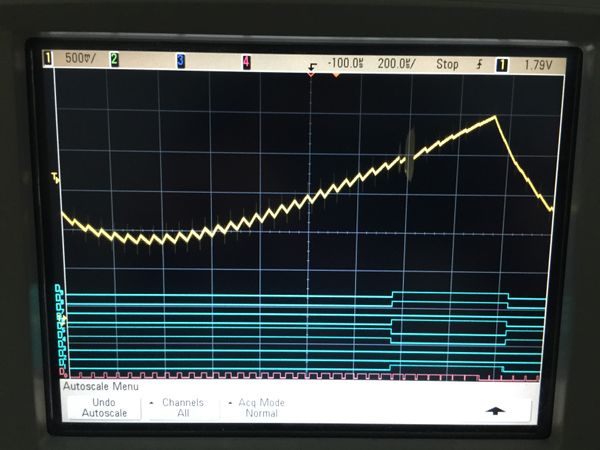Click the Stop acquisition status

click(447, 64)
